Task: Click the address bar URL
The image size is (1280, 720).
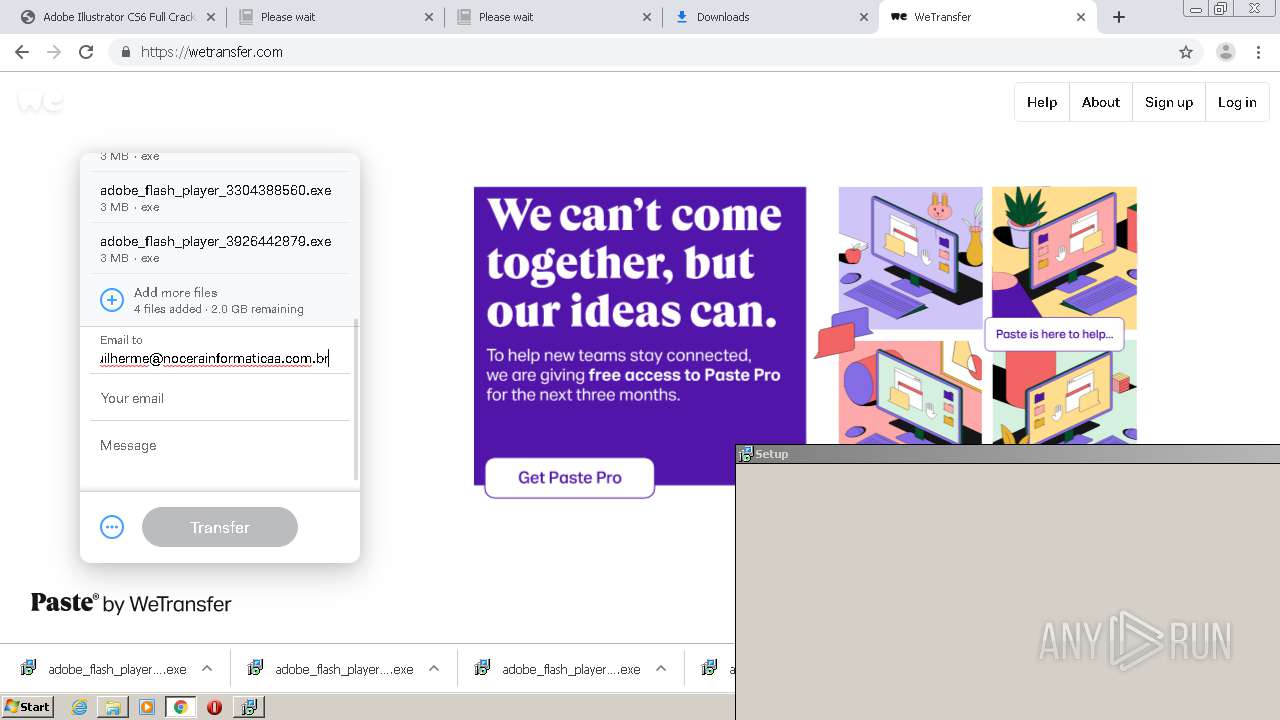Action: (212, 52)
